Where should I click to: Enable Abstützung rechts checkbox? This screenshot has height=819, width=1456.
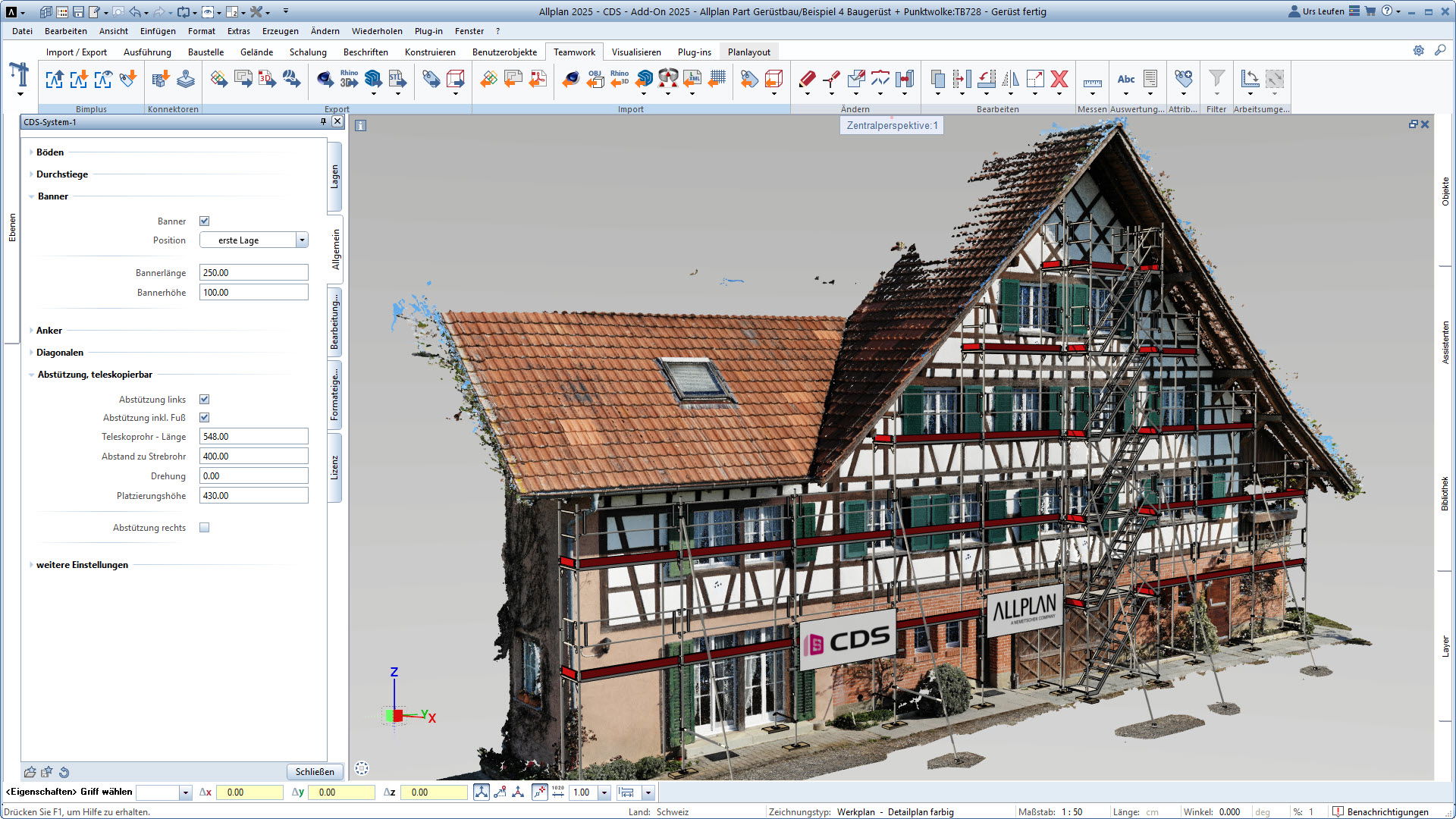pyautogui.click(x=204, y=528)
